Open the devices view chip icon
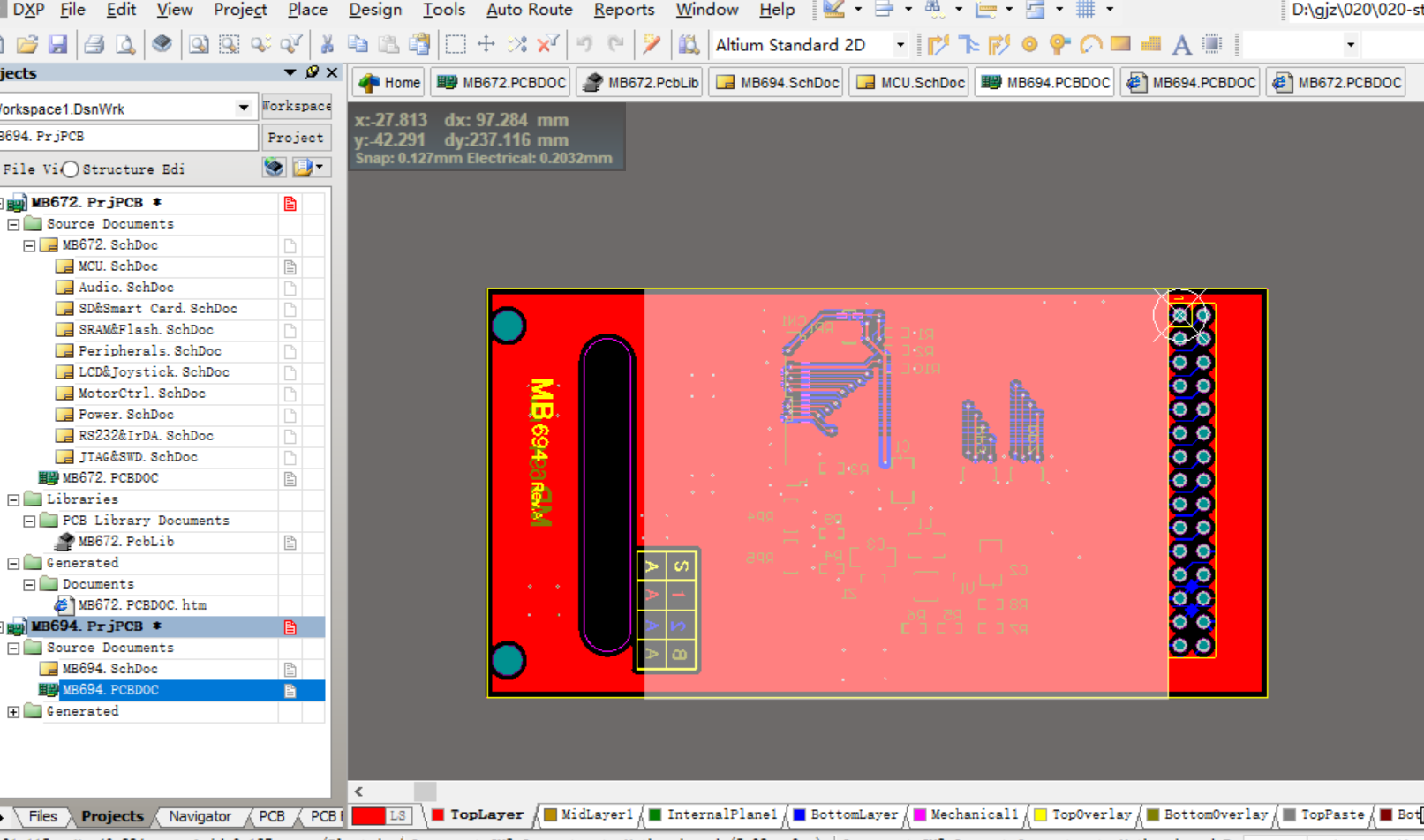 pos(162,44)
